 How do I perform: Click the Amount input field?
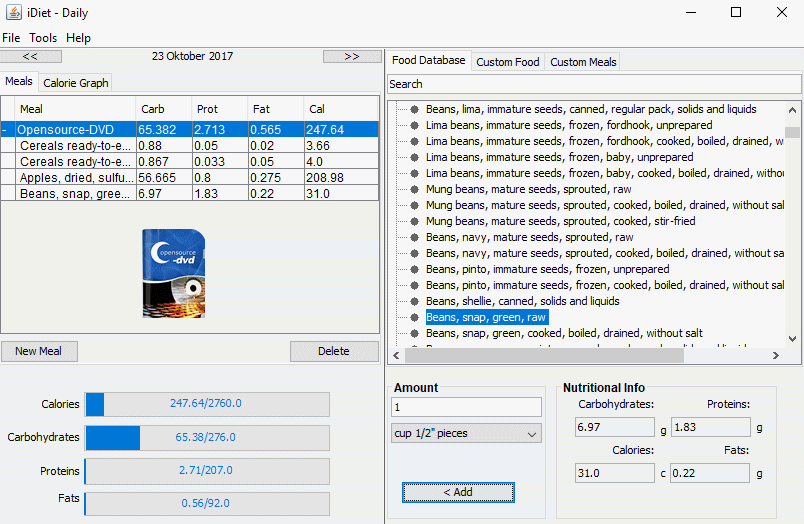[x=465, y=407]
